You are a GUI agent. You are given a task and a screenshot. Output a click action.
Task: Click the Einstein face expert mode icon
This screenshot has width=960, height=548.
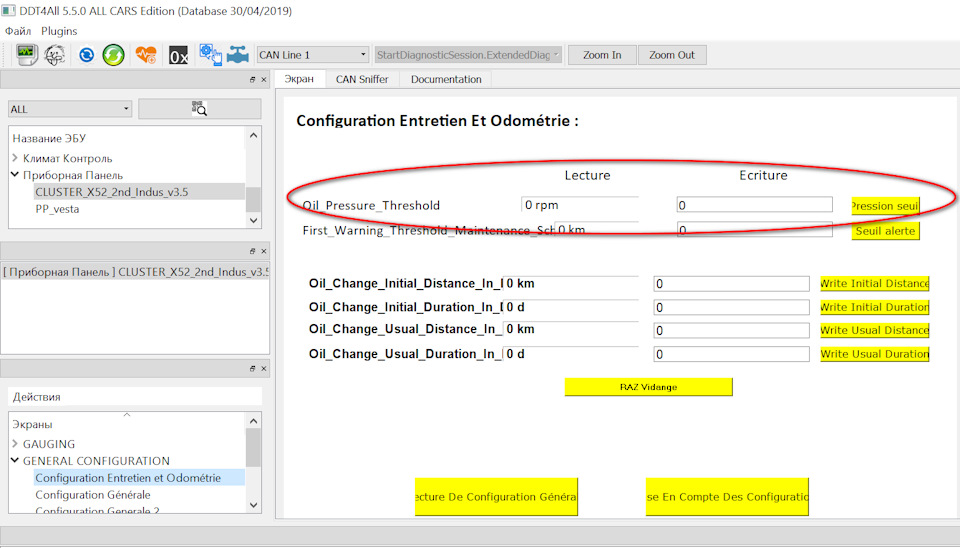click(54, 55)
